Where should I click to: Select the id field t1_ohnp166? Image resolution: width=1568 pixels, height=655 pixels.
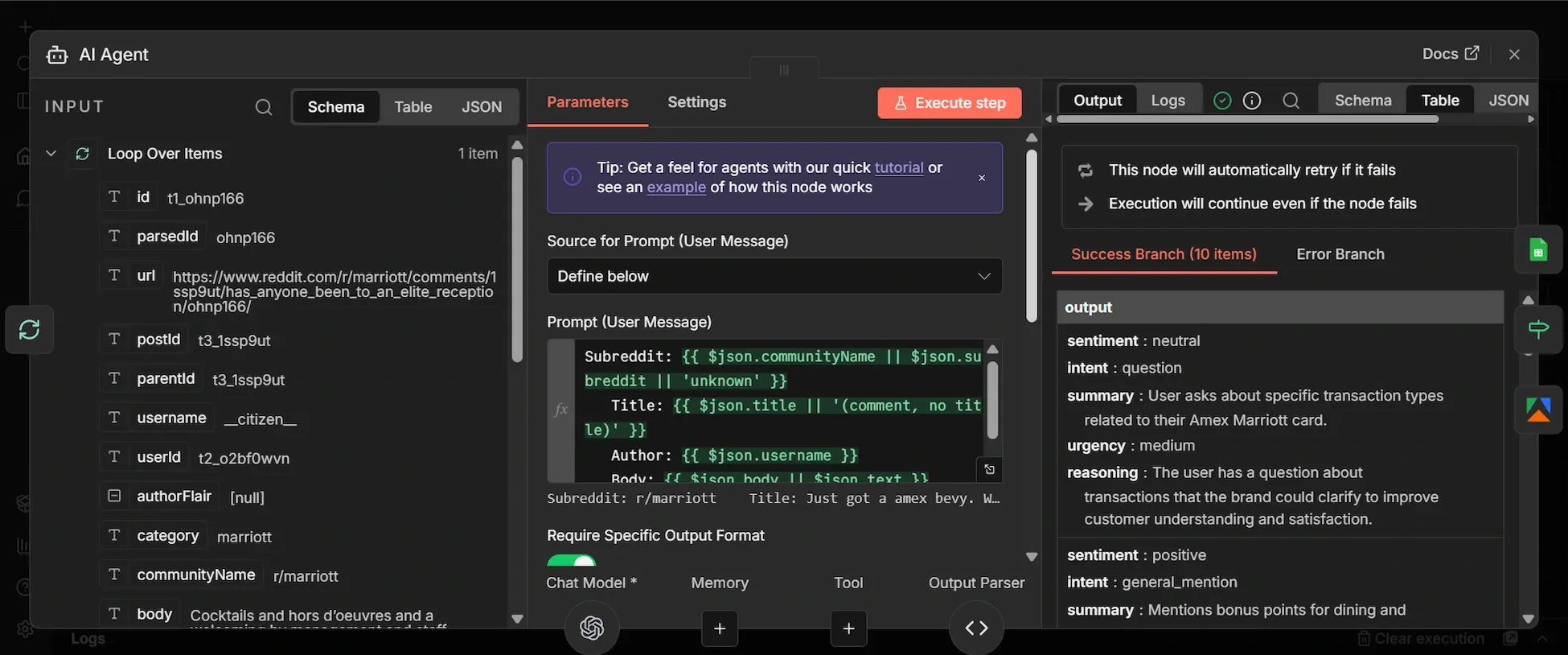(174, 198)
